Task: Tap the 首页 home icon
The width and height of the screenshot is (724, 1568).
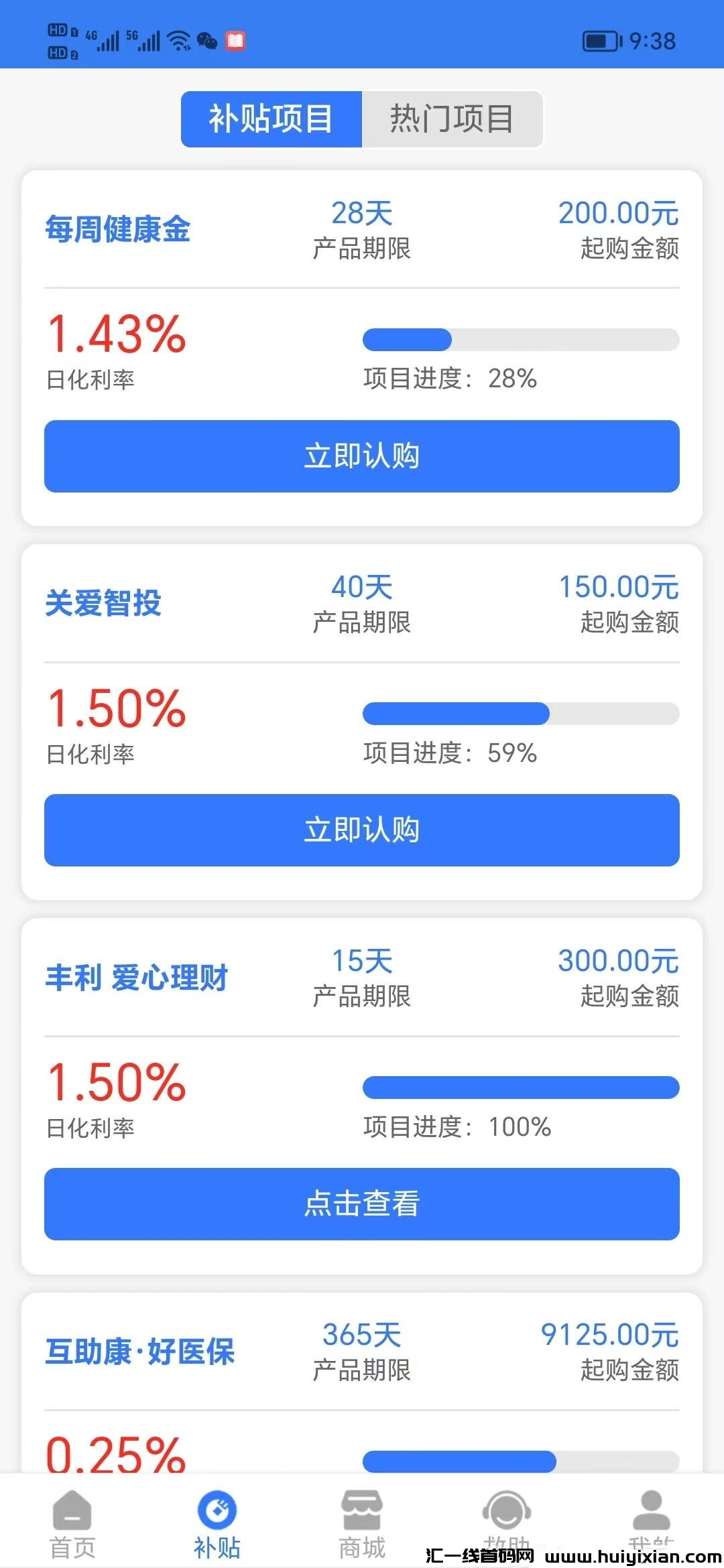Action: 72,1510
